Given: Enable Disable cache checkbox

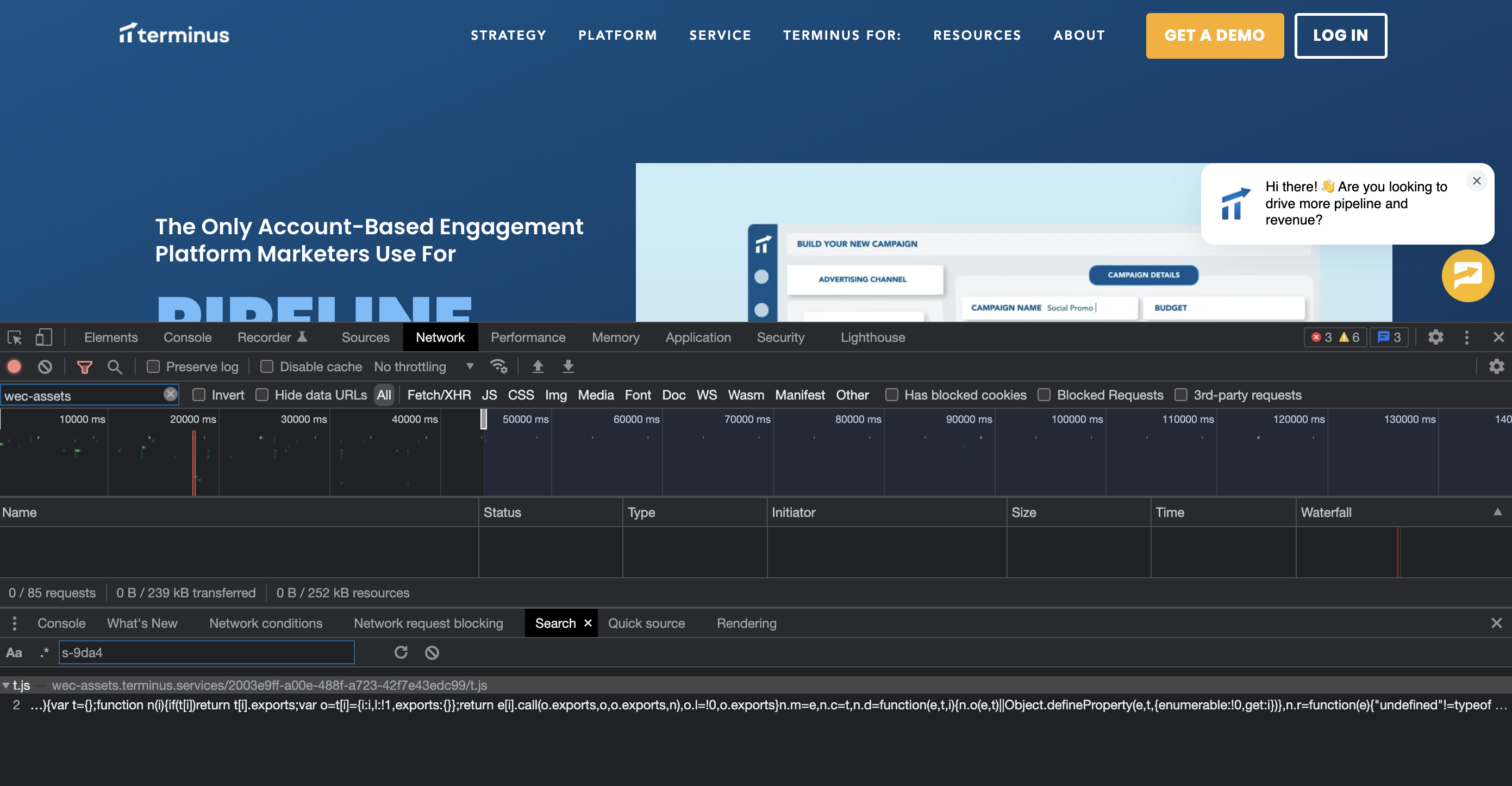Looking at the screenshot, I should coord(267,367).
